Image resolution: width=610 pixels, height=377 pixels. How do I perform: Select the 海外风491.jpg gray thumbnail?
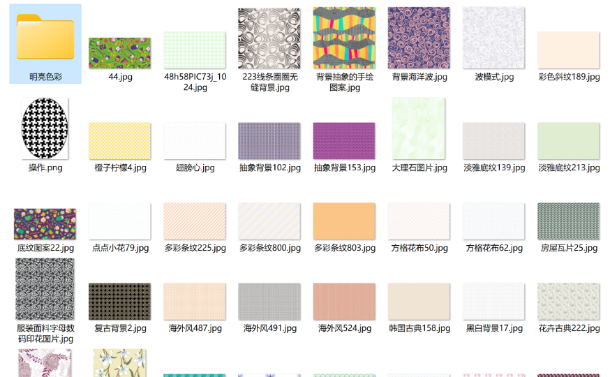269,302
